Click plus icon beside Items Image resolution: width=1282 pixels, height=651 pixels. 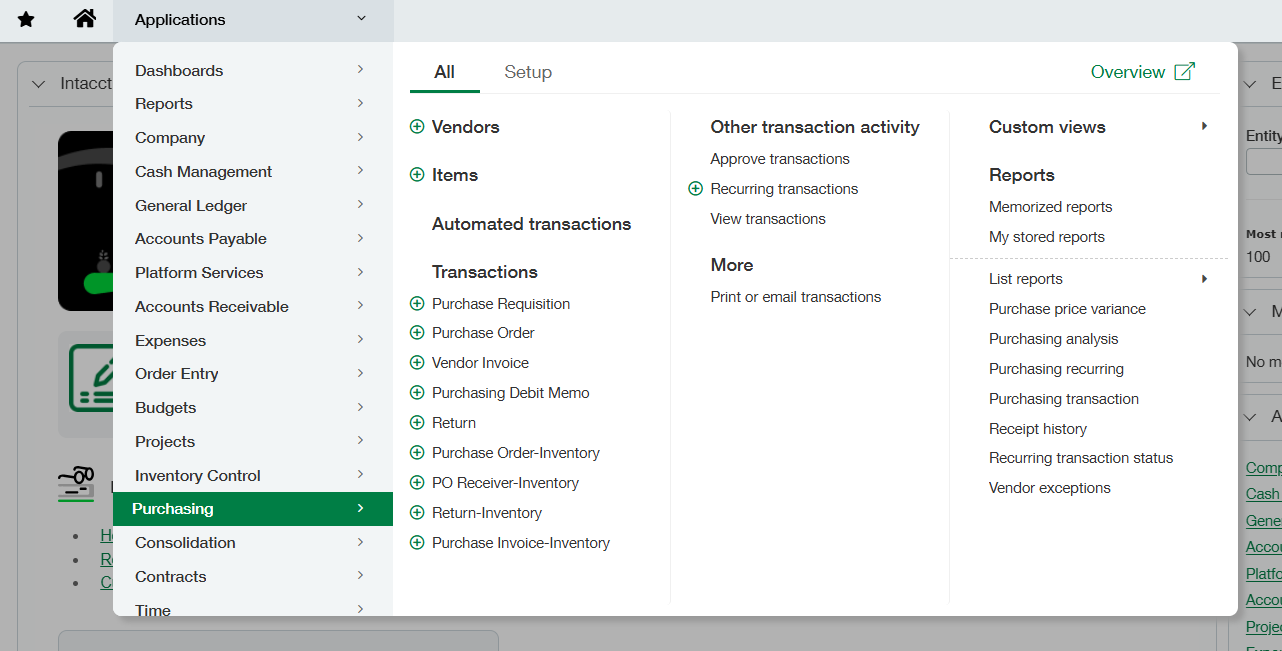[417, 175]
